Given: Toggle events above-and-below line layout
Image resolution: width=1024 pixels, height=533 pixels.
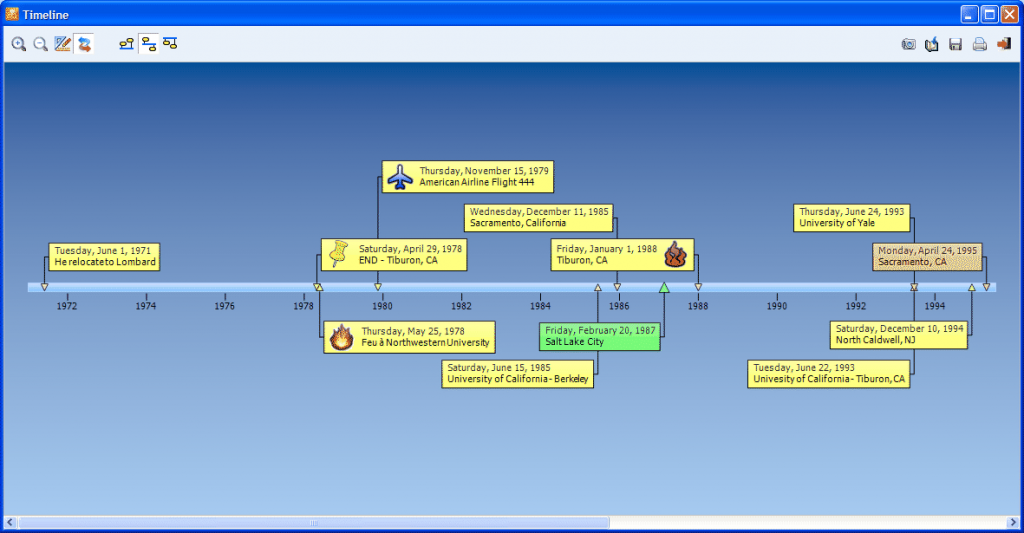Looking at the screenshot, I should tap(149, 44).
